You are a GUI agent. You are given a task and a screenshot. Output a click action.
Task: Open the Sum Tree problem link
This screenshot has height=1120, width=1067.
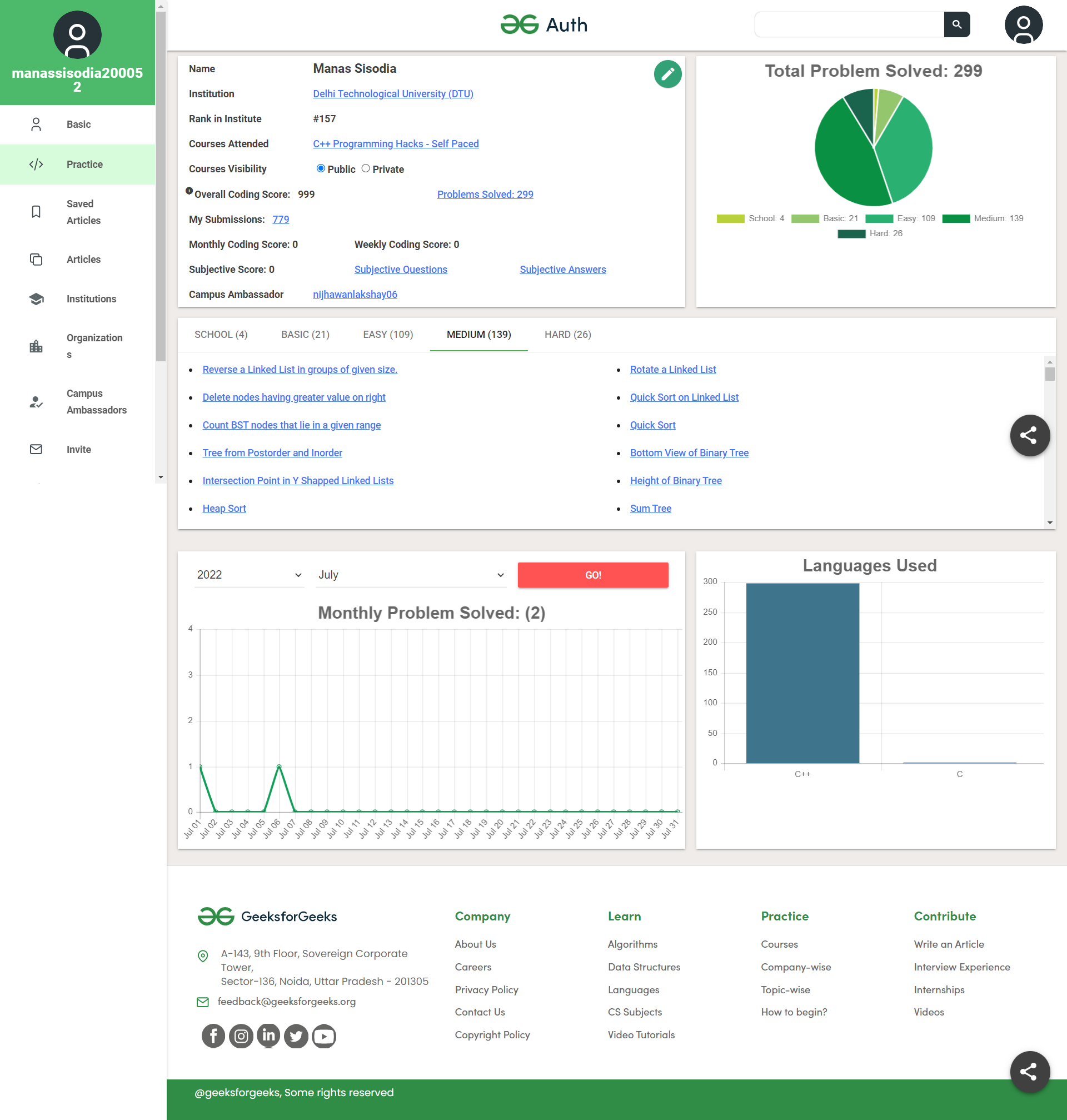tap(650, 509)
